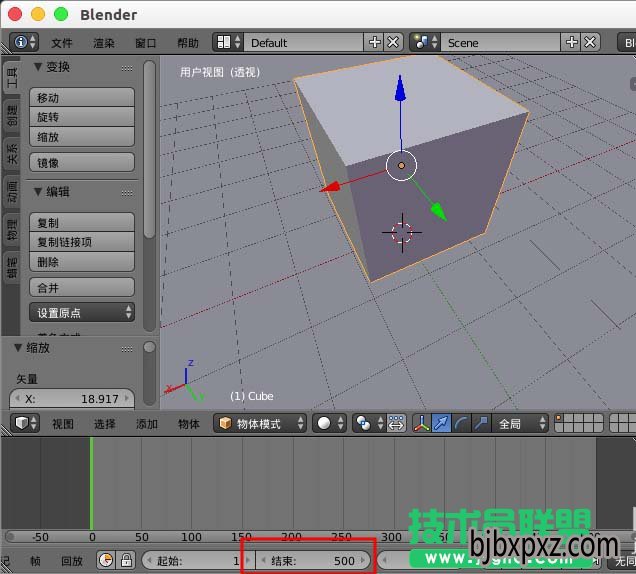Click the 合并 button
Screen dimensions: 636x574
coord(82,288)
